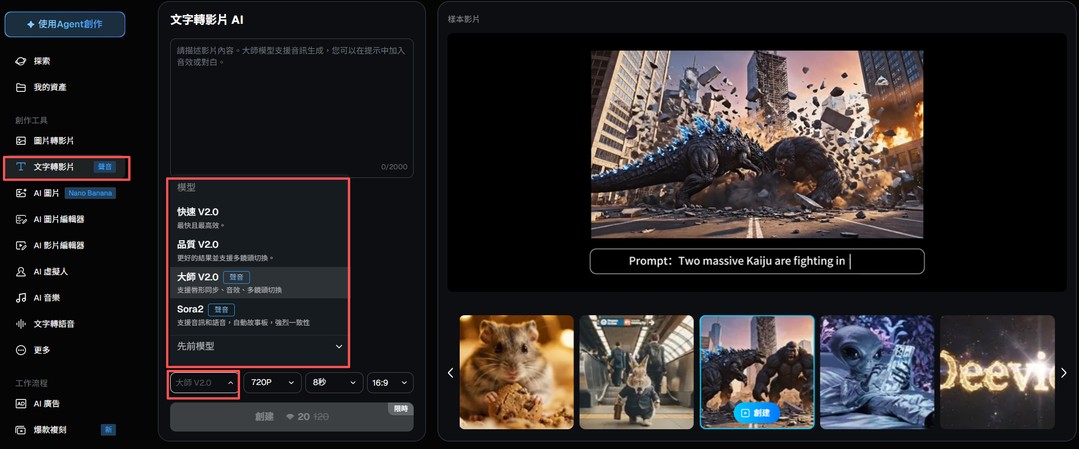Click the 使用Agent創作 button
This screenshot has height=449, width=1079.
pyautogui.click(x=64, y=24)
